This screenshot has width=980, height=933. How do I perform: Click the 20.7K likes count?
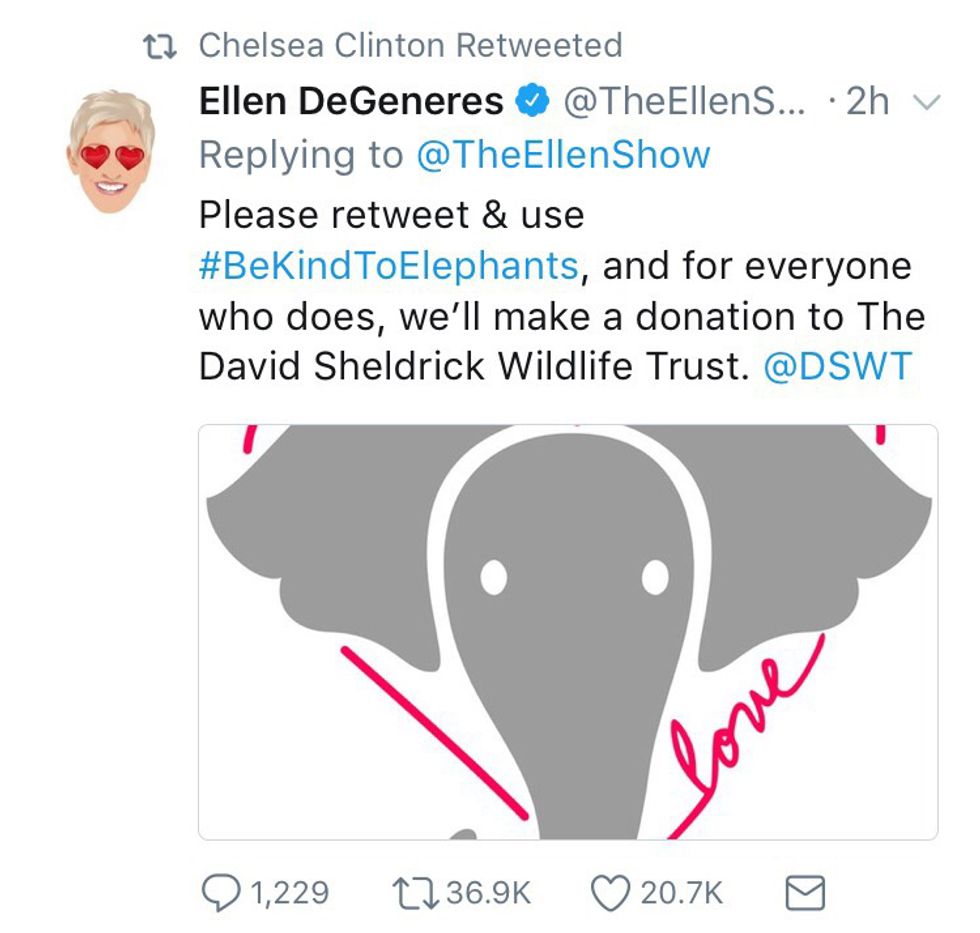(x=681, y=892)
